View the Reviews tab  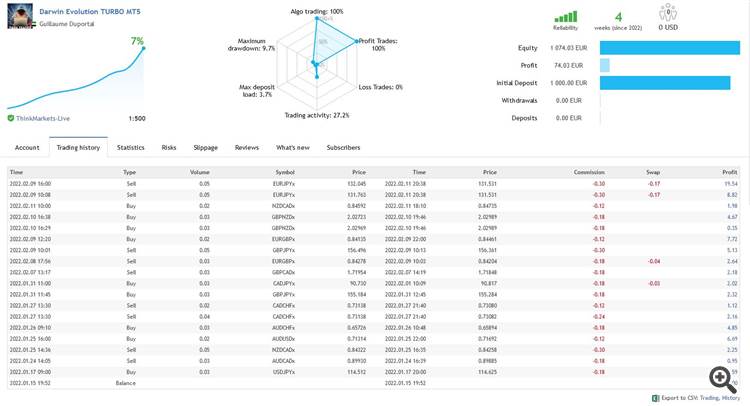(x=247, y=147)
